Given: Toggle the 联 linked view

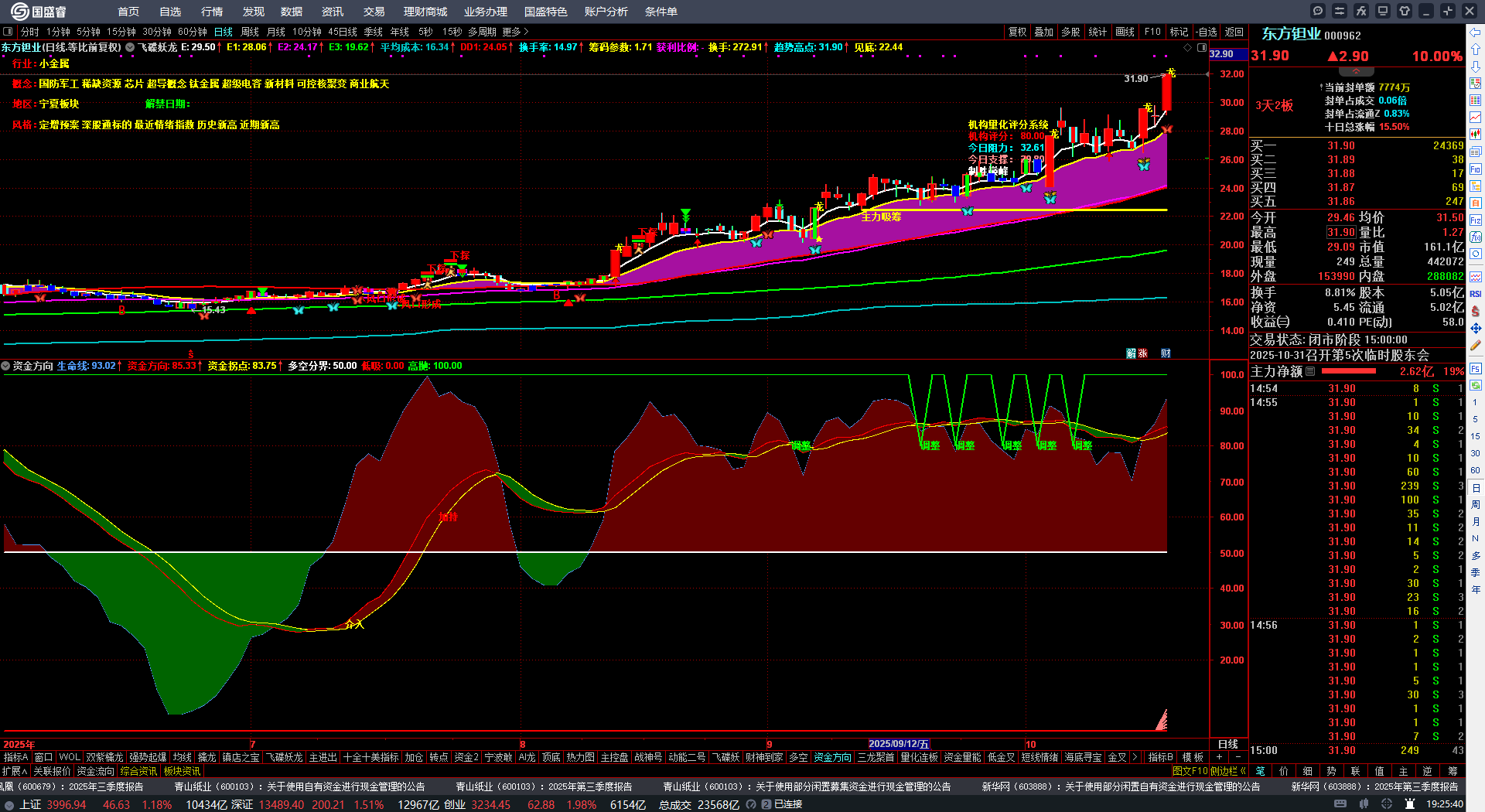Looking at the screenshot, I should [1355, 771].
